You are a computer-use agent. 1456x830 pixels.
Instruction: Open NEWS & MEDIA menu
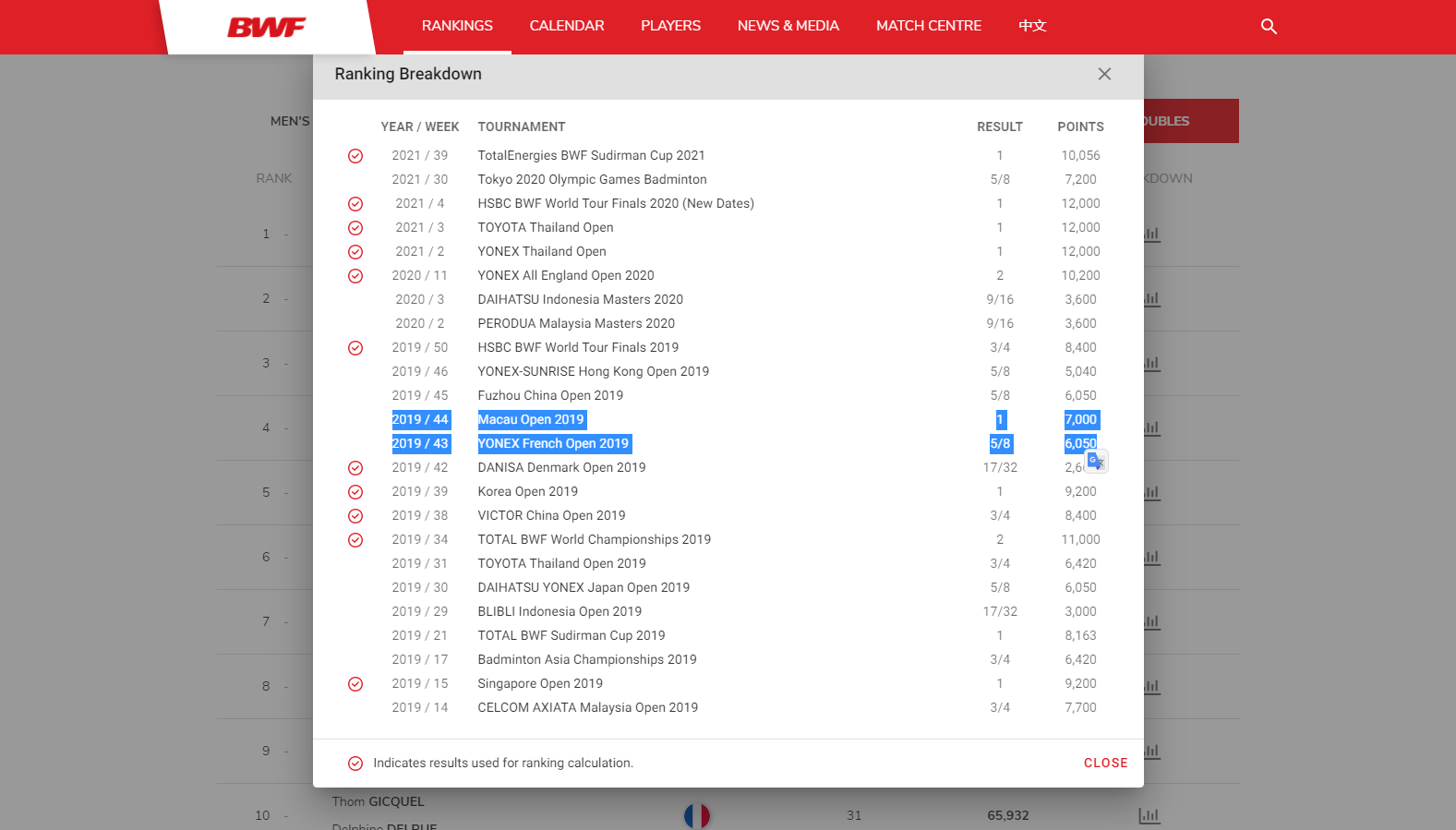click(788, 26)
